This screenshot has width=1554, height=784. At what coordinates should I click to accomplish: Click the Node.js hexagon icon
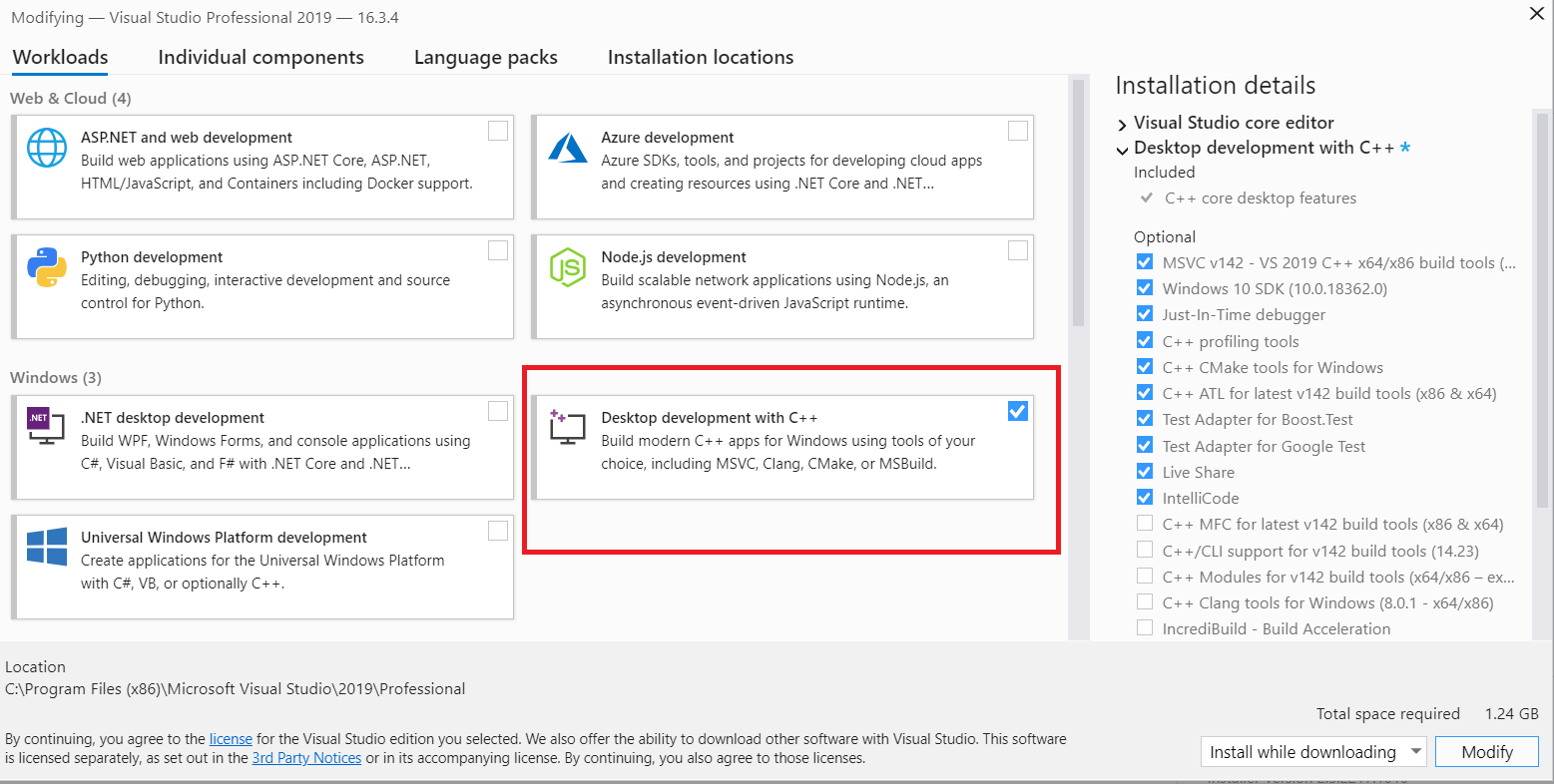(x=568, y=267)
